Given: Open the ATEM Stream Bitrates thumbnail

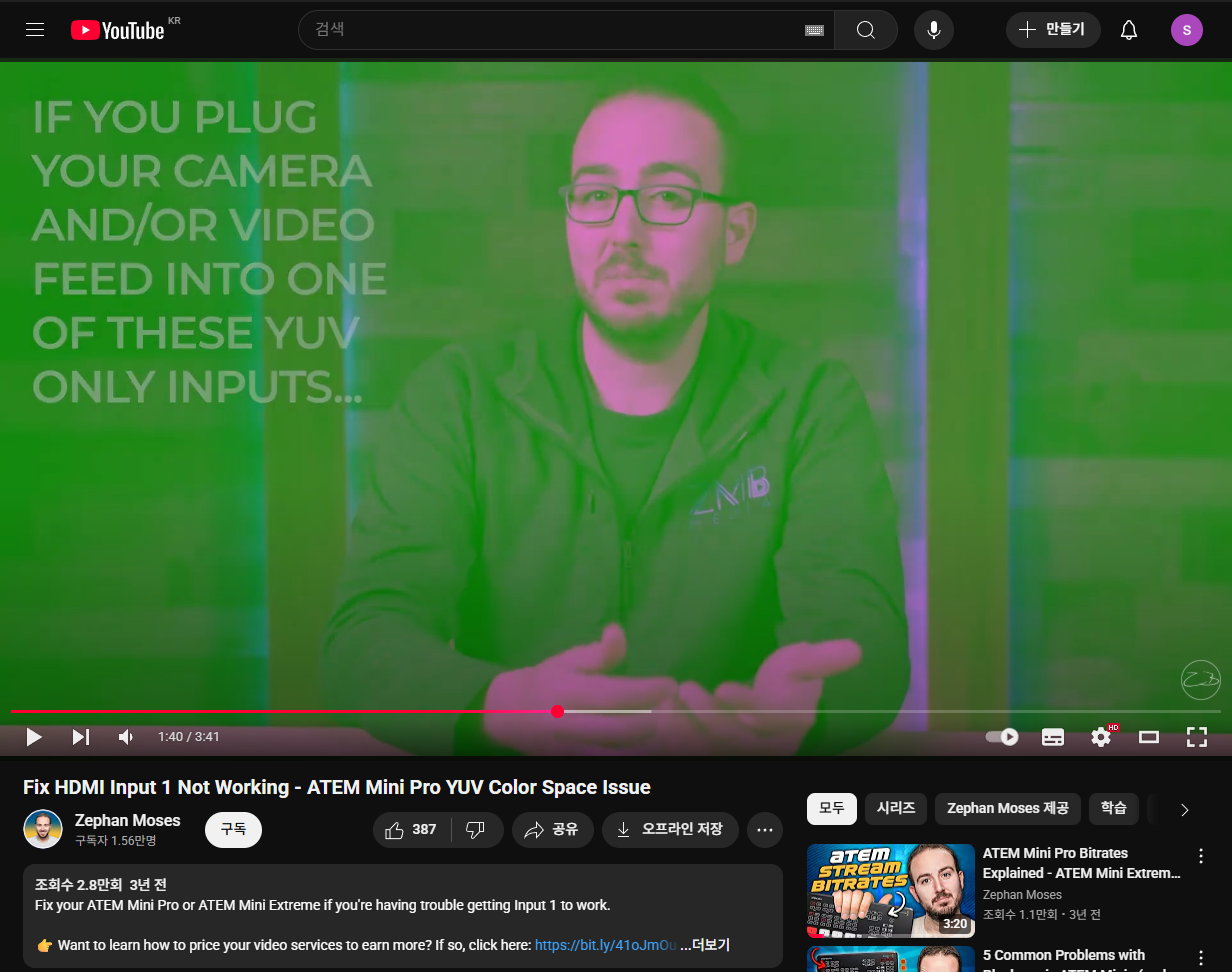Looking at the screenshot, I should point(891,890).
